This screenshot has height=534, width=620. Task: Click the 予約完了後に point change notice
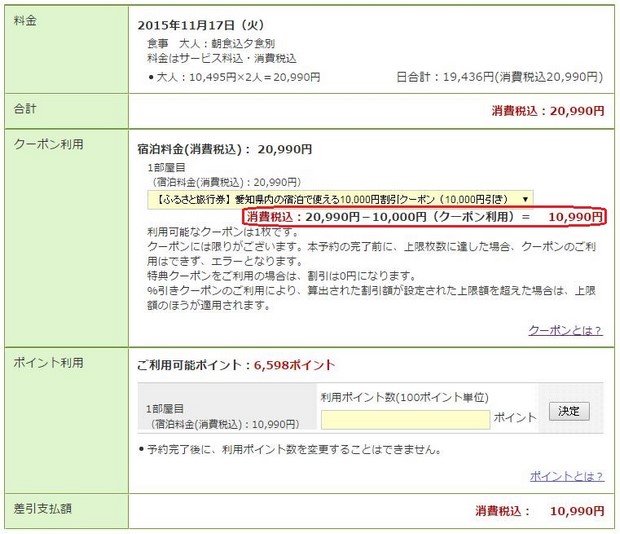click(x=293, y=449)
